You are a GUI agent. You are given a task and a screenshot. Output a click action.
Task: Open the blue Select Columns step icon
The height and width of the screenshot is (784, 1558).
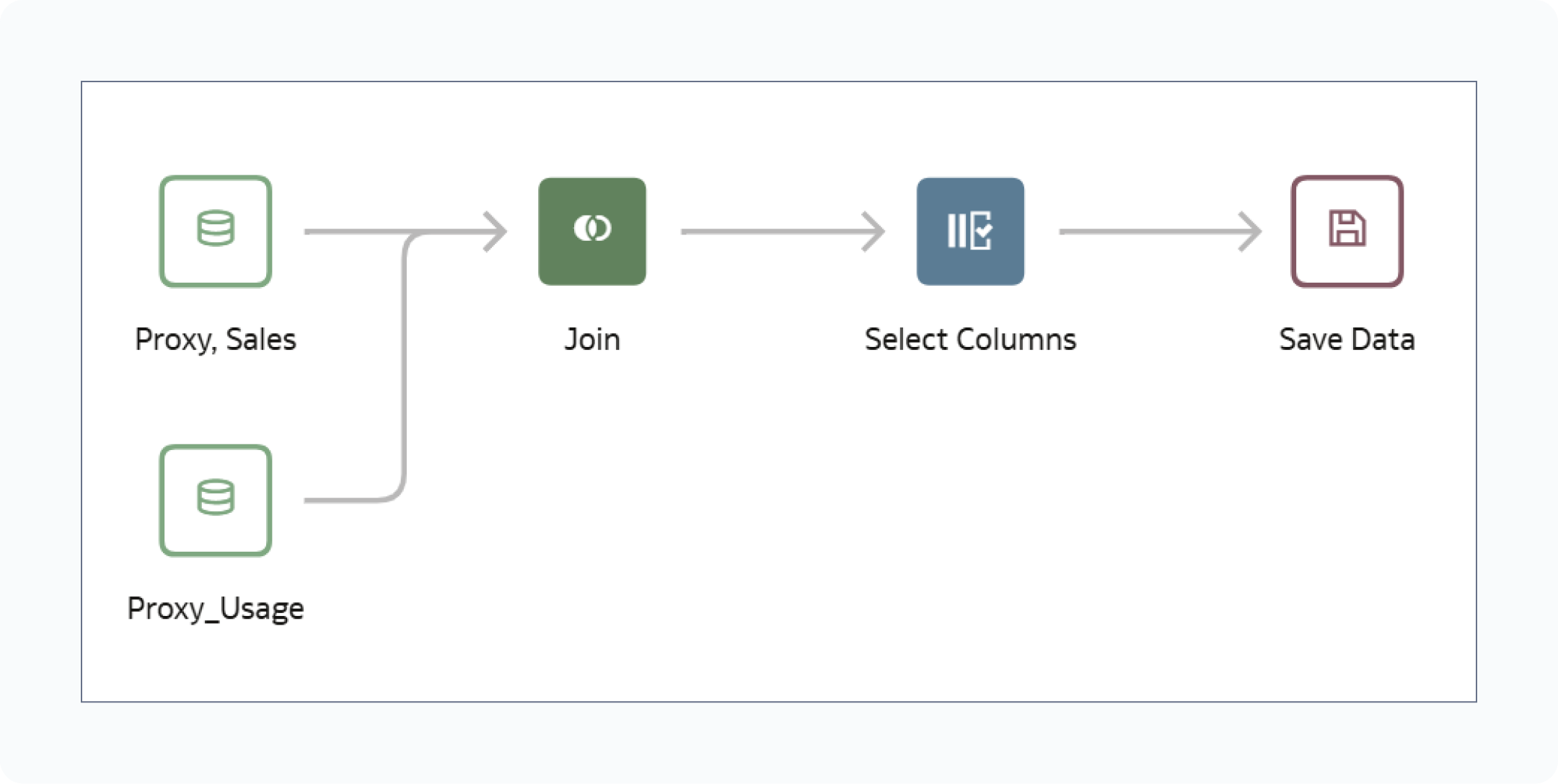[969, 231]
